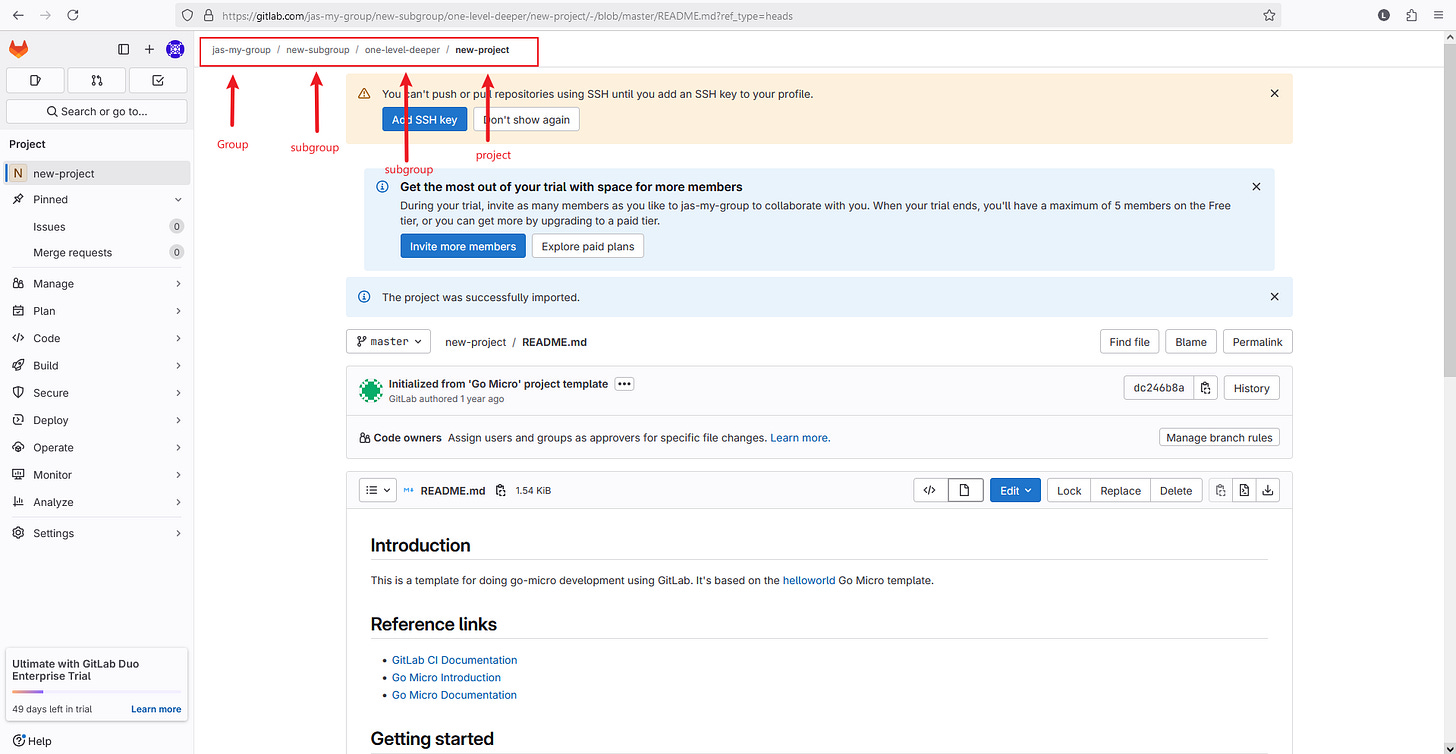Copy README.md file path
The image size is (1456, 754).
click(501, 490)
